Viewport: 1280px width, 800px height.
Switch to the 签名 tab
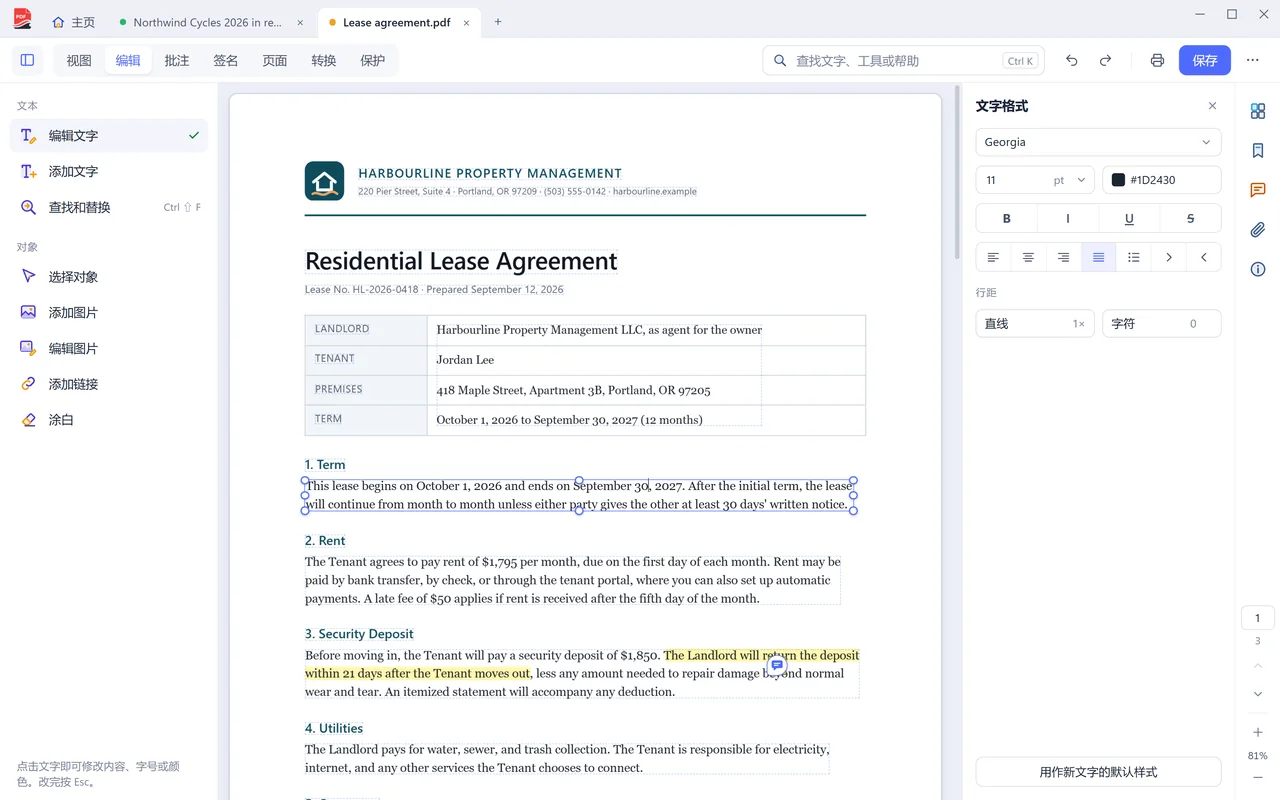click(226, 60)
